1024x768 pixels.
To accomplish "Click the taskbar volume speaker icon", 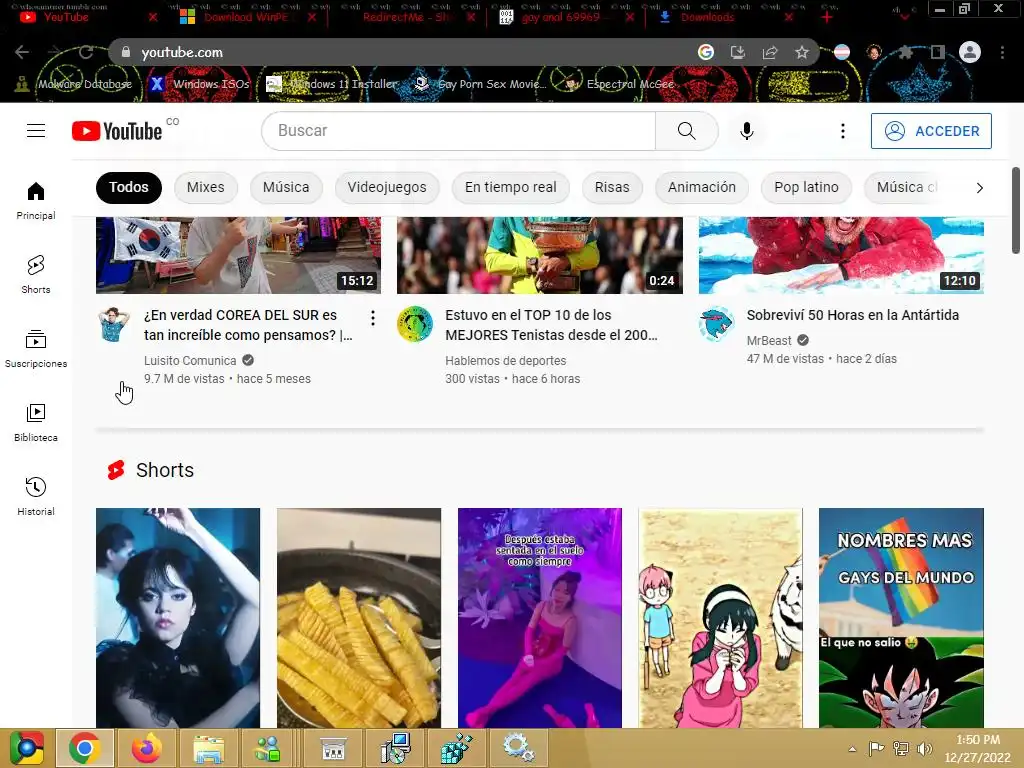I will coord(924,748).
